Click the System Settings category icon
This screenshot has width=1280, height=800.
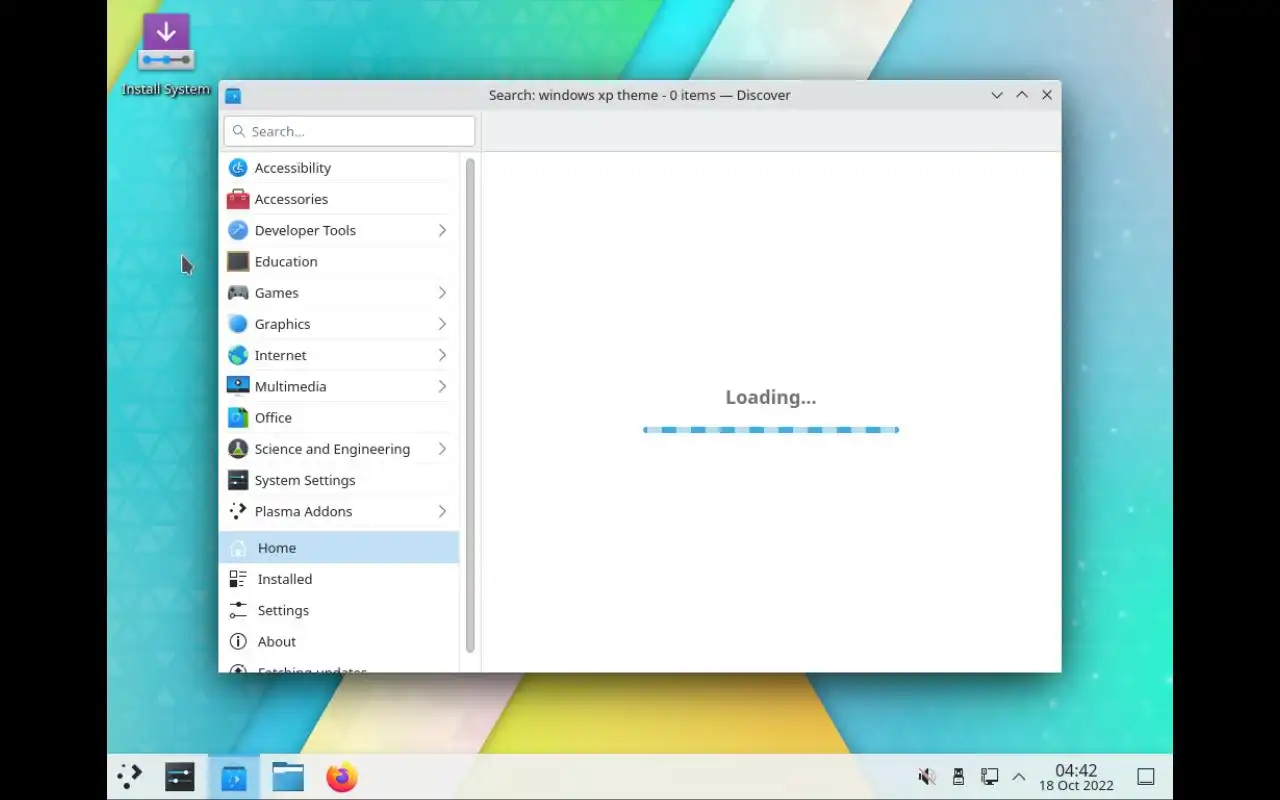click(x=238, y=480)
